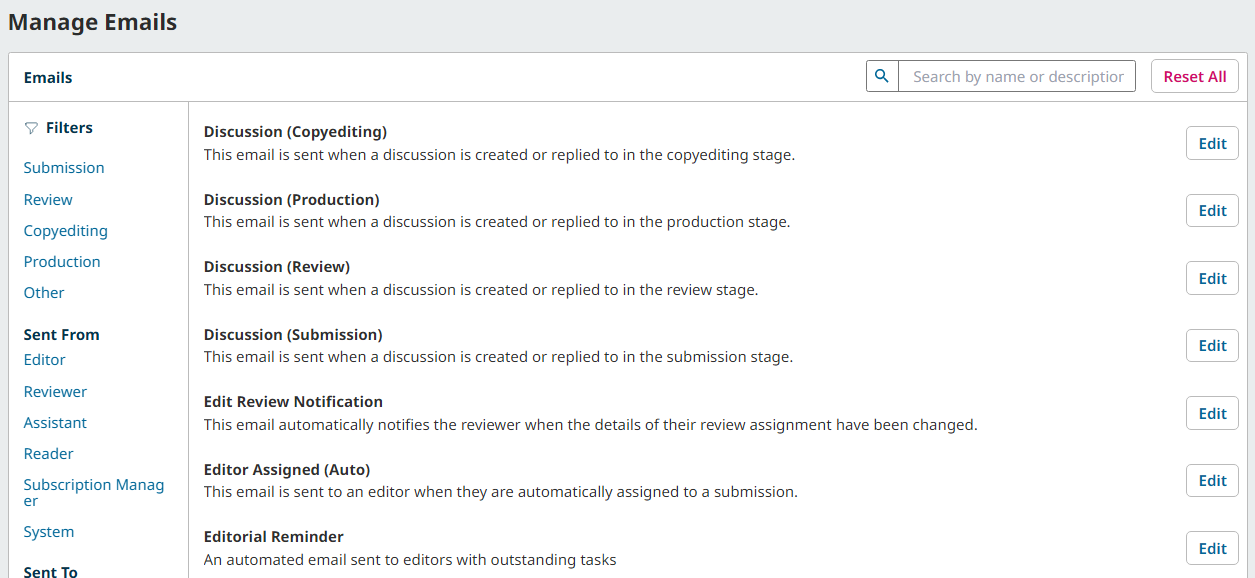
Task: Filter by Subscription Manager sender
Action: 94,493
